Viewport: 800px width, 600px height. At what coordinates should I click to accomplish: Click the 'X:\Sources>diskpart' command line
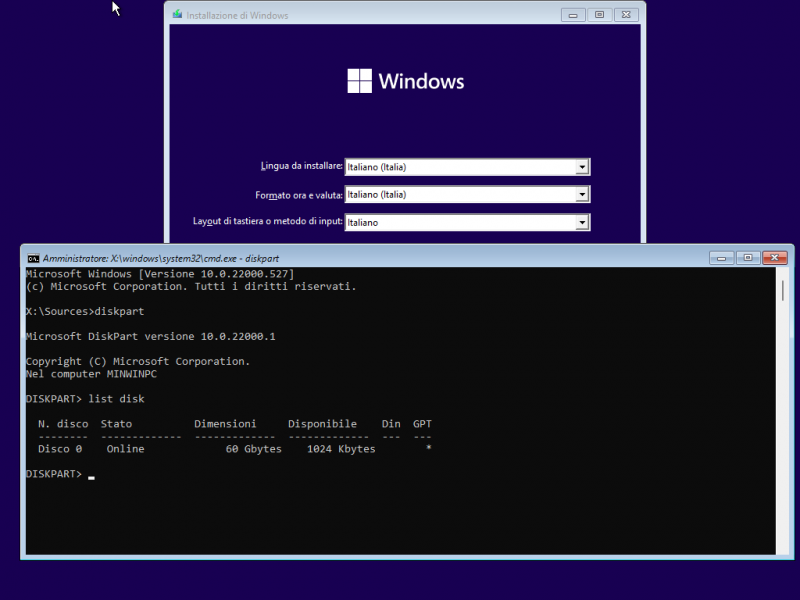[x=85, y=312]
